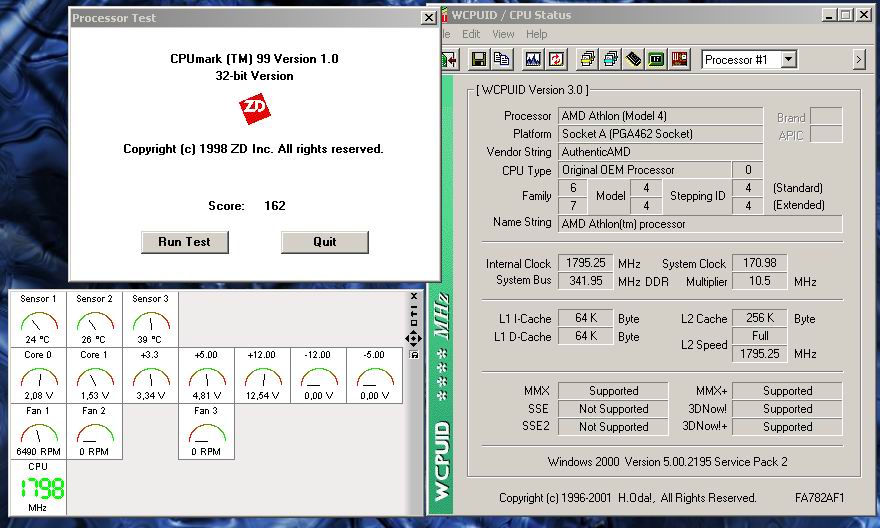Click the -5.00 voltage gauge
Screen dimensions: 880x528
coord(374,375)
